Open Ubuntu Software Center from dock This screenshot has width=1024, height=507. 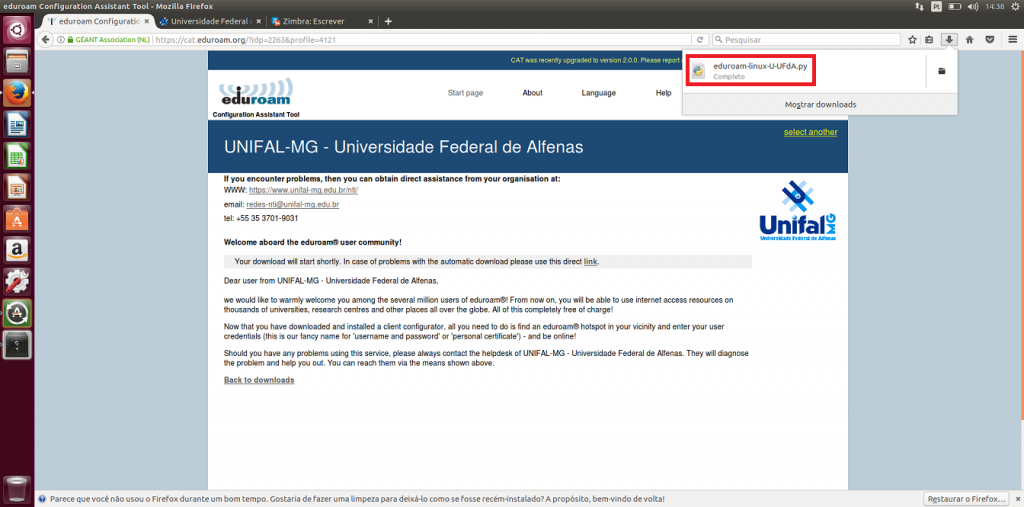[17, 219]
